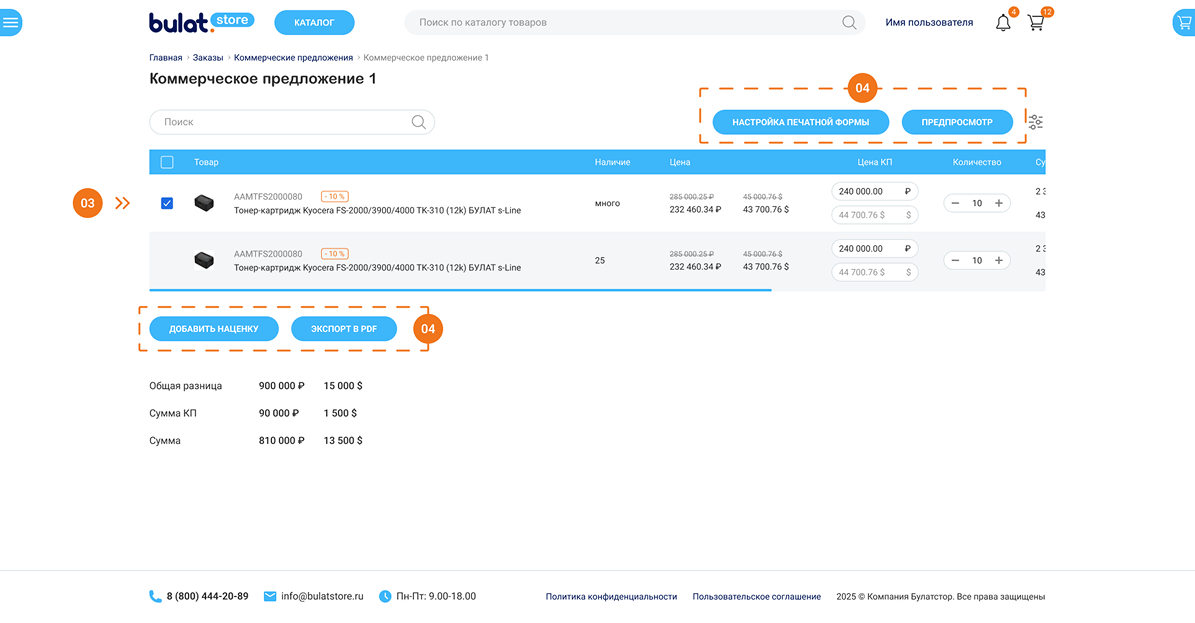Open table column settings sliders icon
The image size is (1195, 623).
[x=1035, y=122]
